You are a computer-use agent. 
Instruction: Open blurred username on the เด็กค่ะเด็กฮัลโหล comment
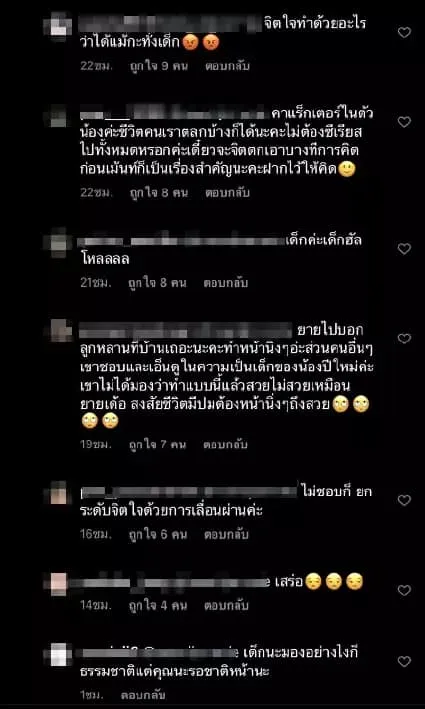(181, 241)
